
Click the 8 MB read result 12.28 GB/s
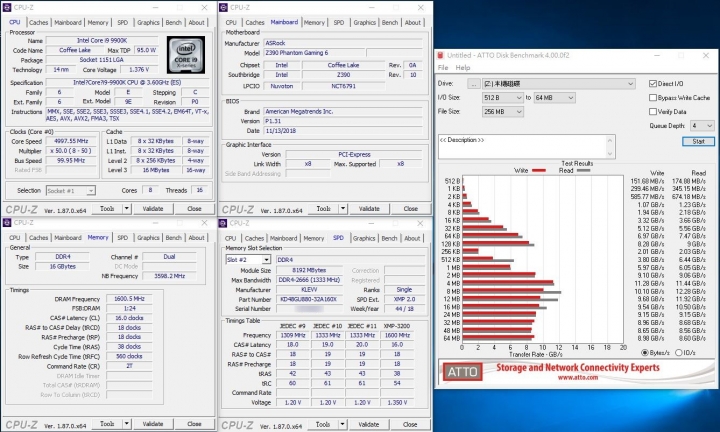[x=692, y=292]
